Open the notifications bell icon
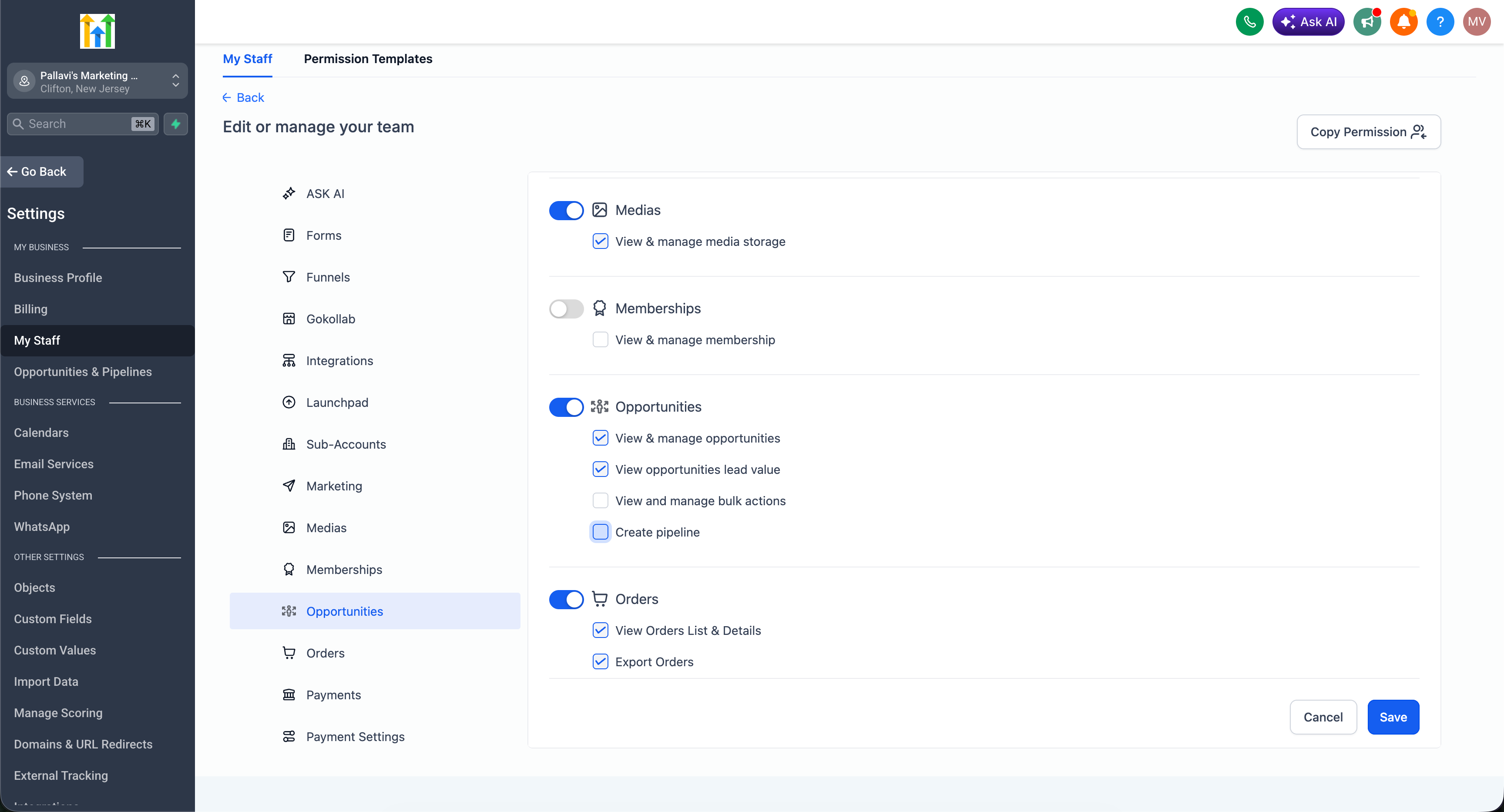 1403,22
